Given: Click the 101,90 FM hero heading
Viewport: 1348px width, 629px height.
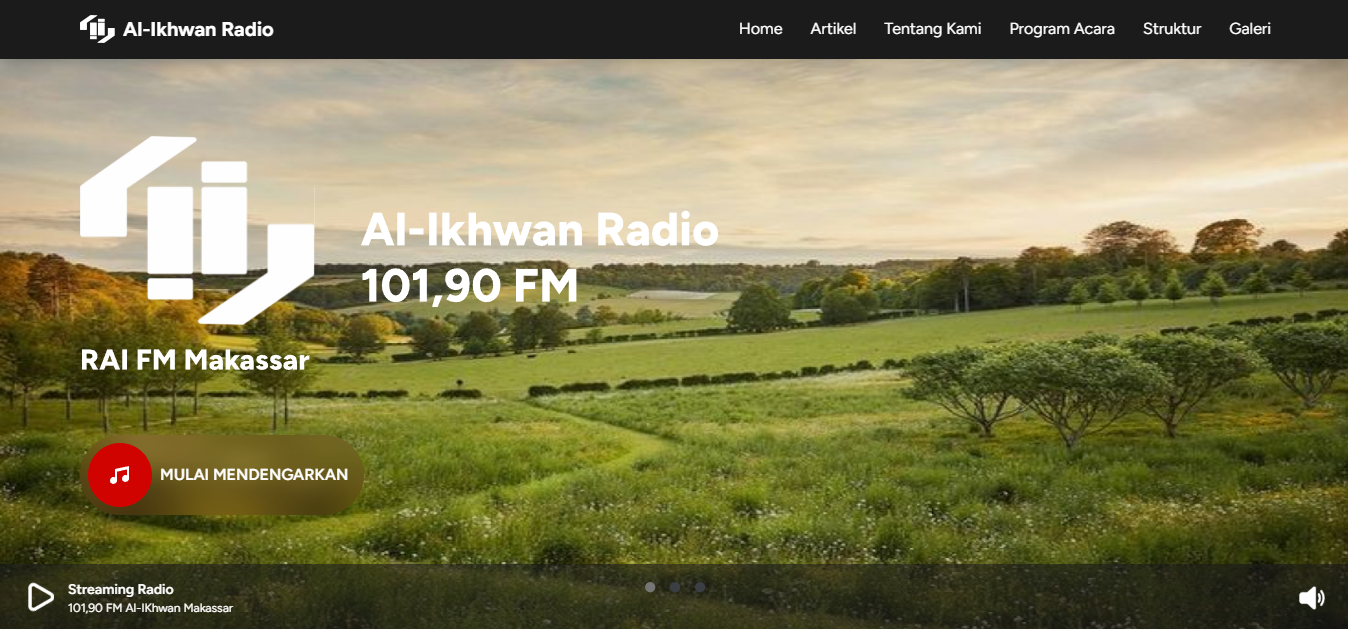Looking at the screenshot, I should coord(469,286).
